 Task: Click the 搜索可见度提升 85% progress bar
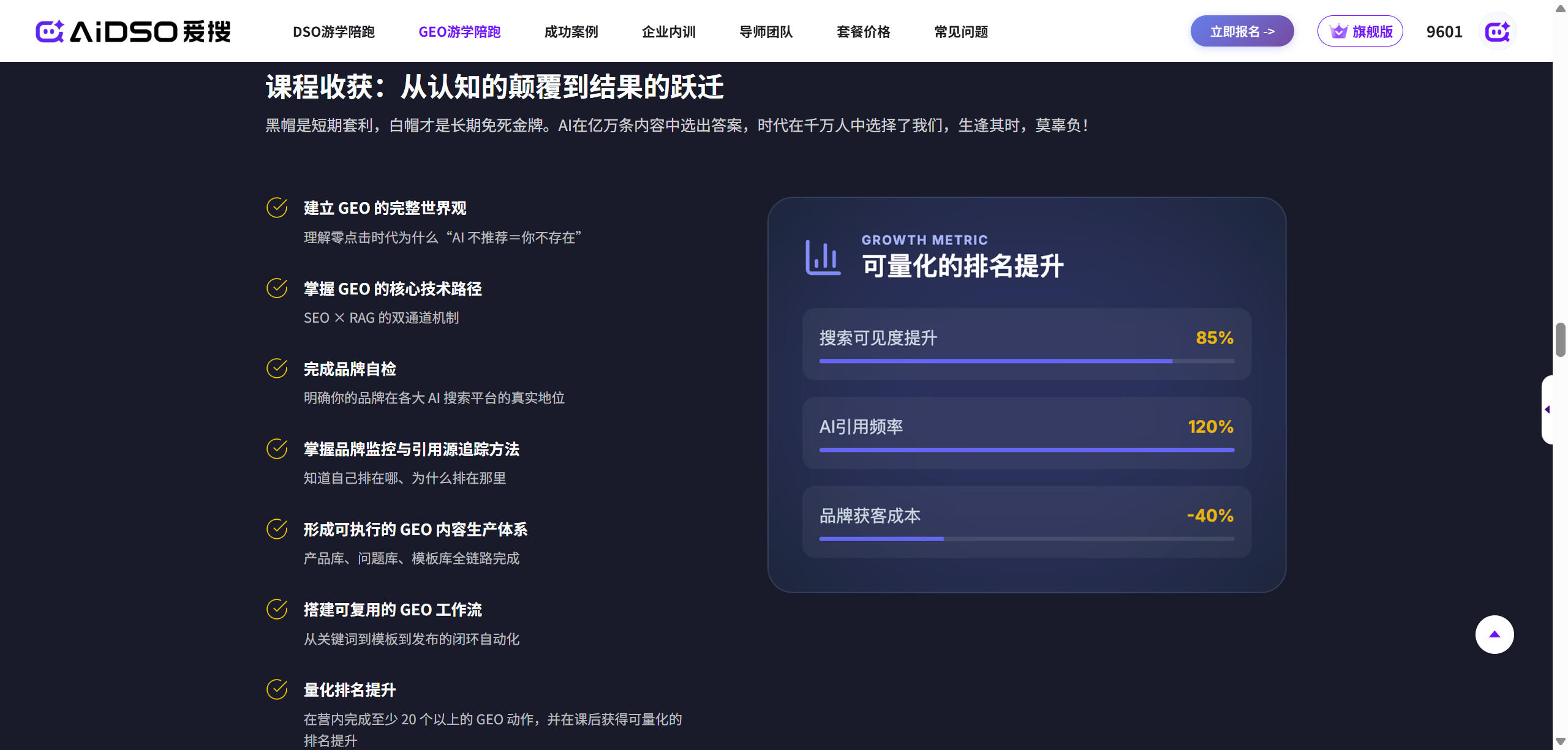(1026, 361)
